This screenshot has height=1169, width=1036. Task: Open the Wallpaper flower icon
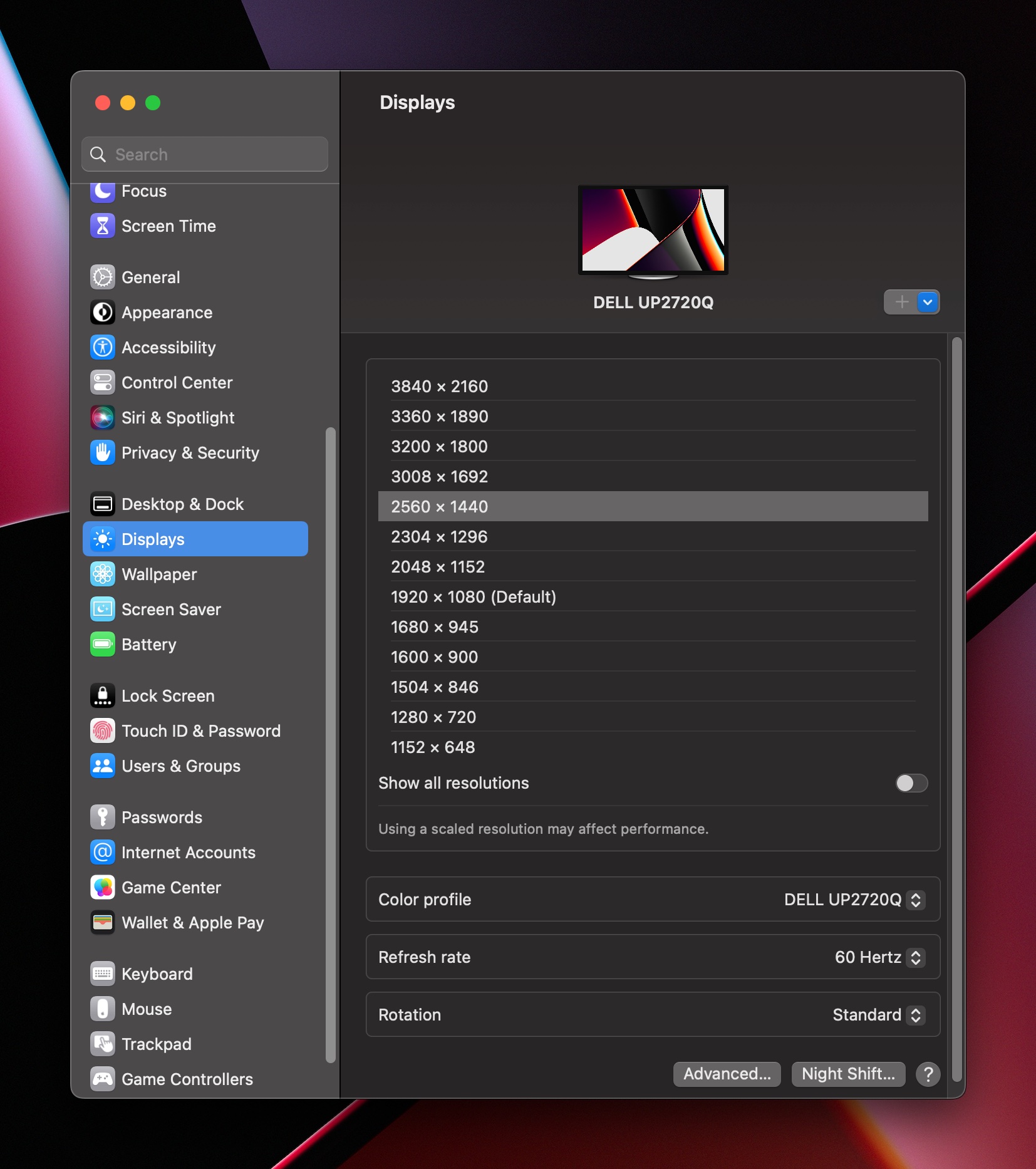point(103,574)
